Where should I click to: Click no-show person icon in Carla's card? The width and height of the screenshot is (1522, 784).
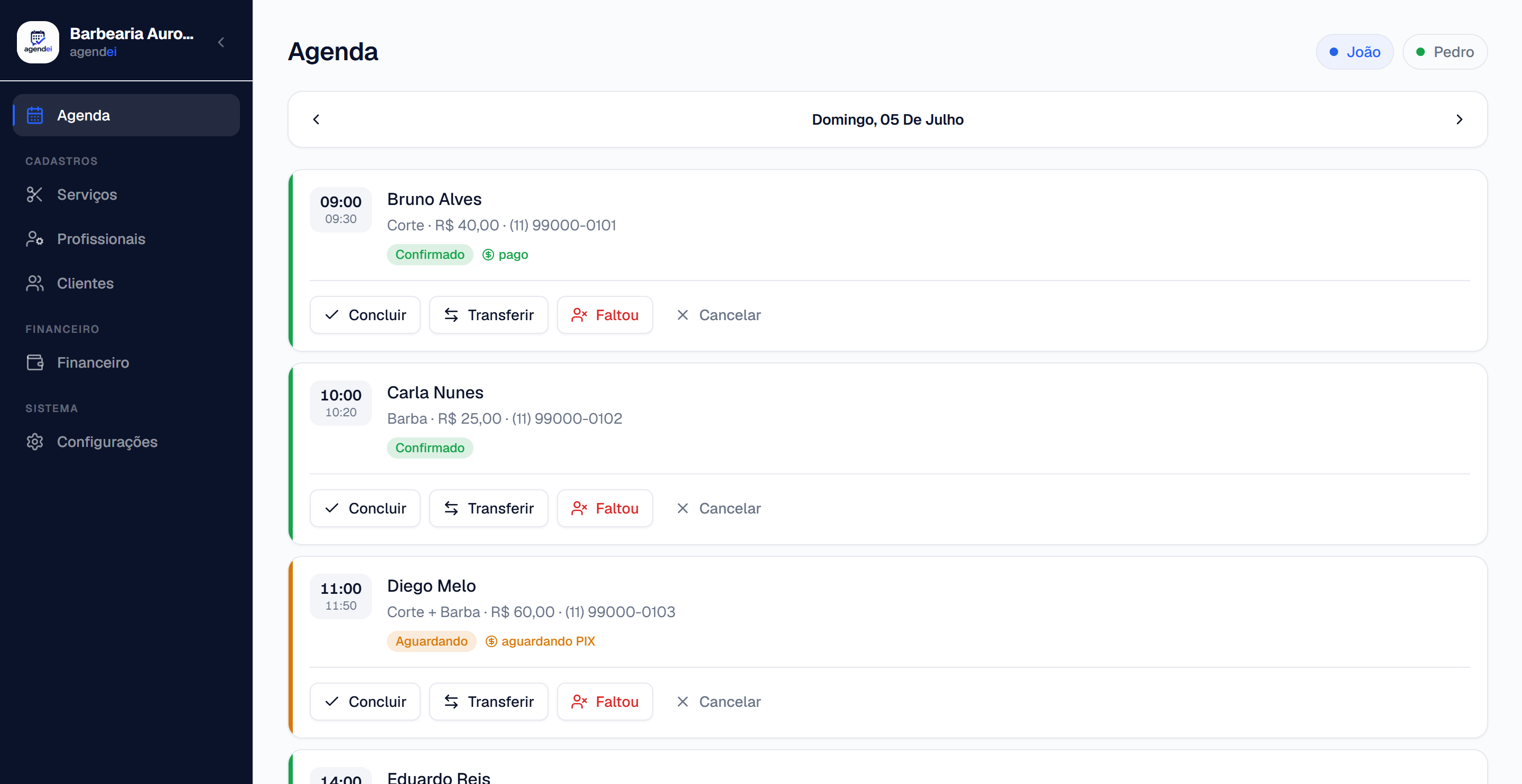[579, 508]
